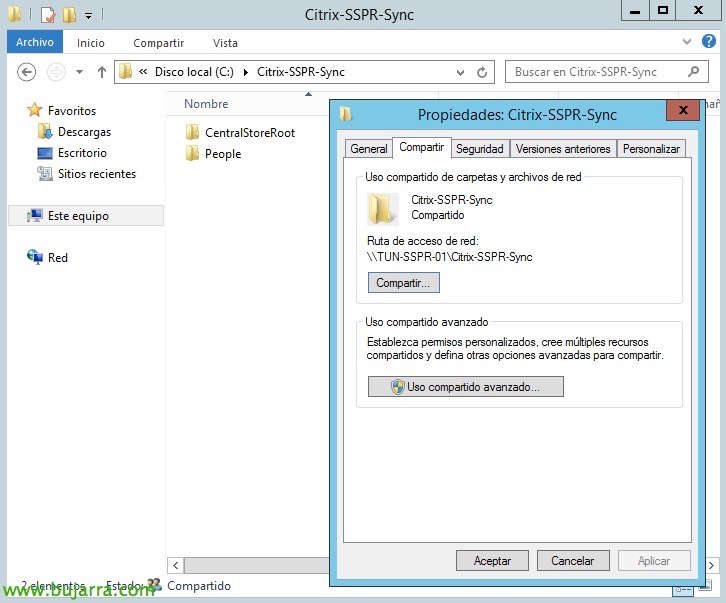The height and width of the screenshot is (603, 726).
Task: Switch to the Versiones anteriores tab
Action: click(563, 149)
